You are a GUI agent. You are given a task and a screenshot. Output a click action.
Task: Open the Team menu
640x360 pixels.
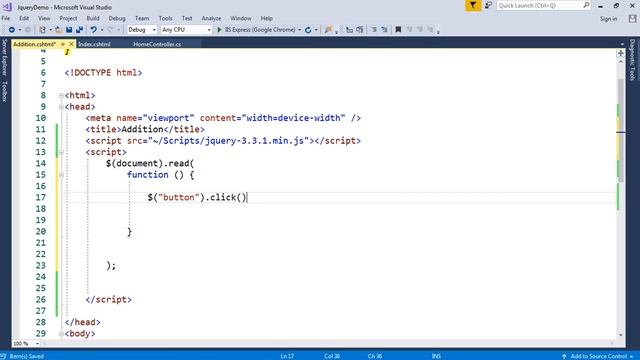coord(142,18)
